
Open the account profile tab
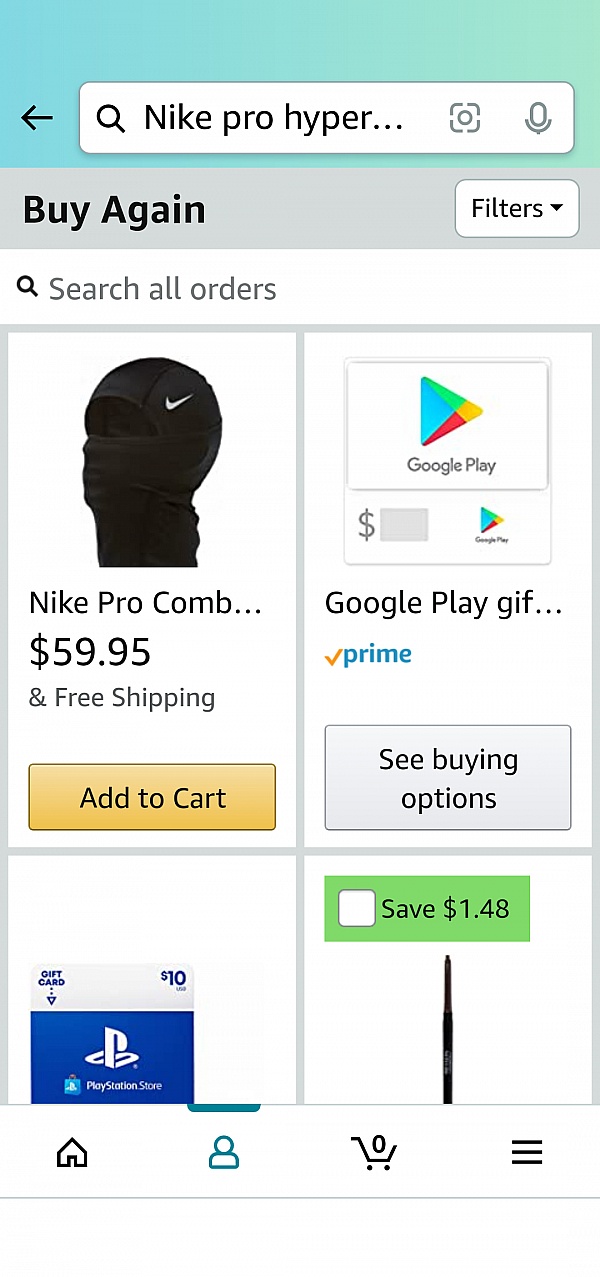pos(224,1153)
